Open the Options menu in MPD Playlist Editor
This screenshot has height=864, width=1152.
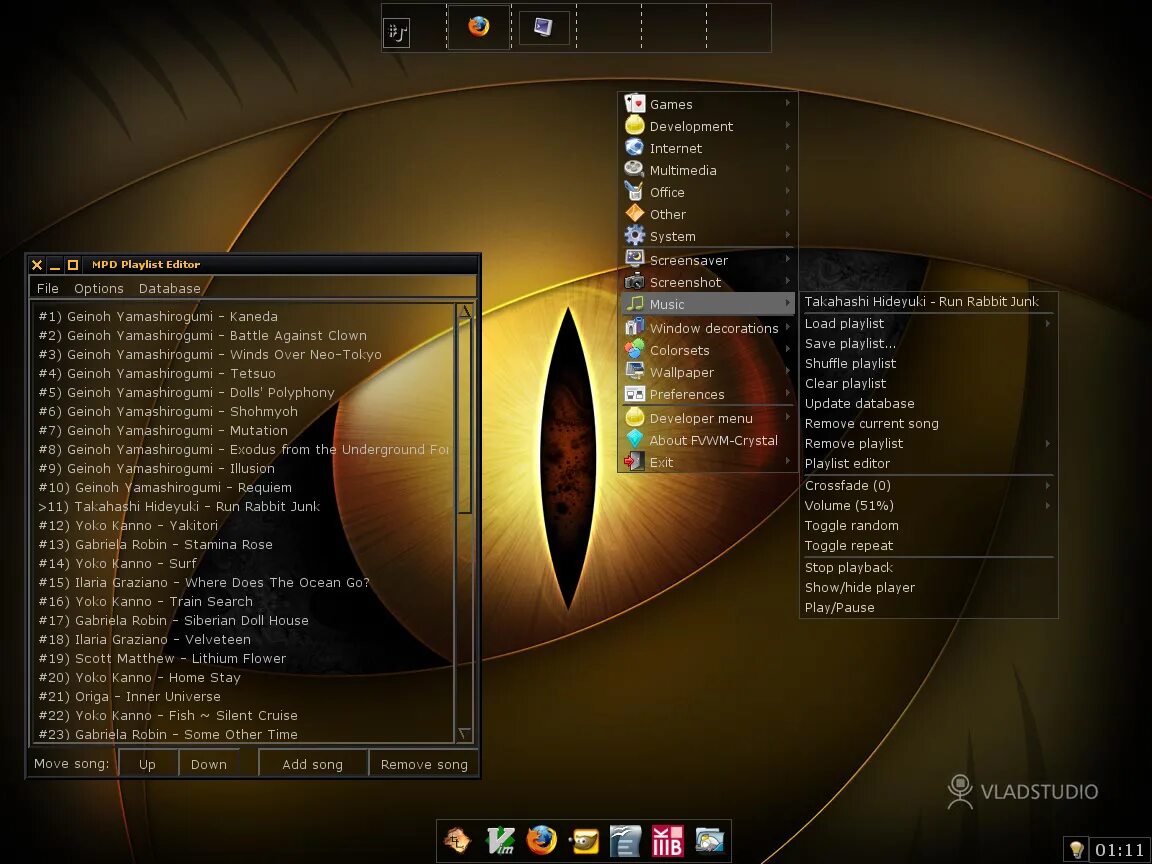[98, 288]
